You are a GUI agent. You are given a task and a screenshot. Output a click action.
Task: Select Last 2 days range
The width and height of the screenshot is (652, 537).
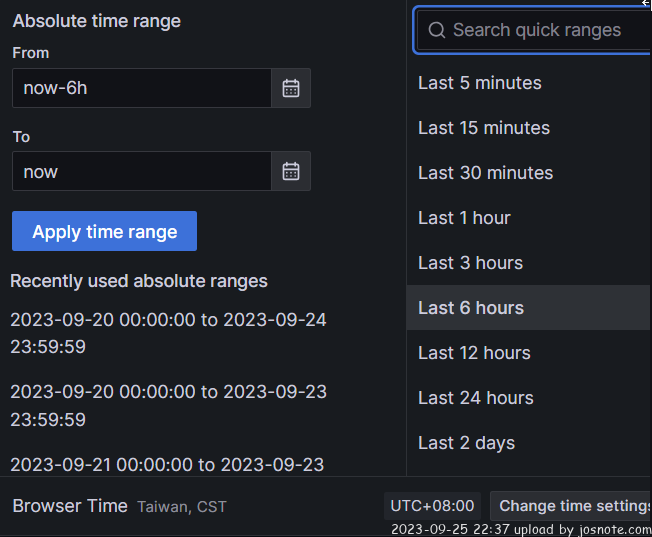point(466,443)
